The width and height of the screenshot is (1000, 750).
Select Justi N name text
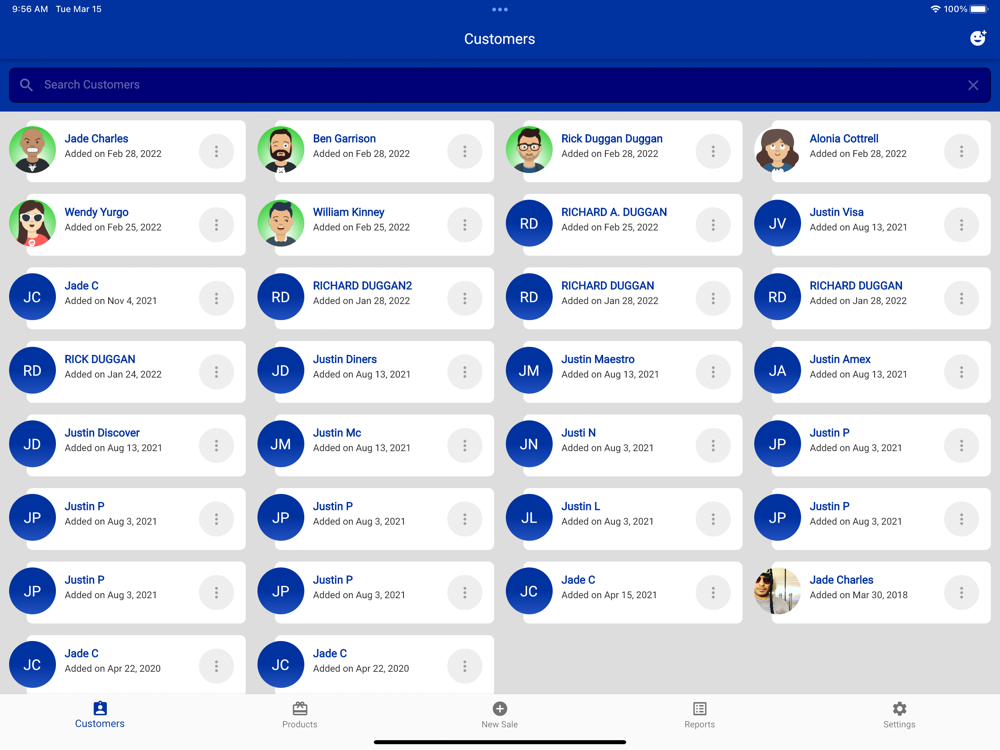578,432
